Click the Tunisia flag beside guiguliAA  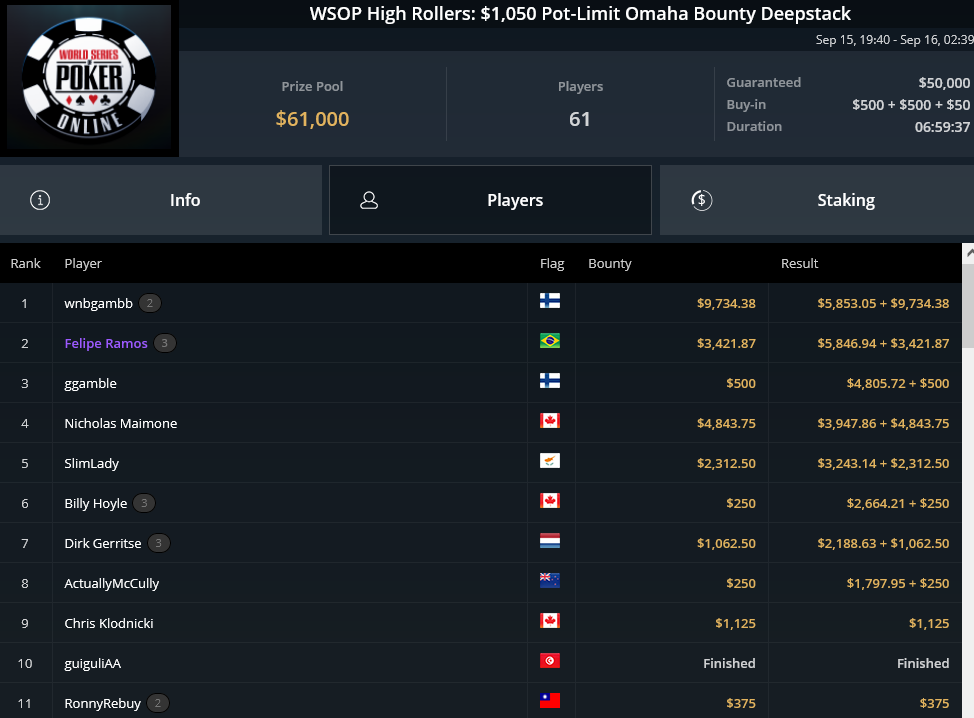tap(550, 661)
